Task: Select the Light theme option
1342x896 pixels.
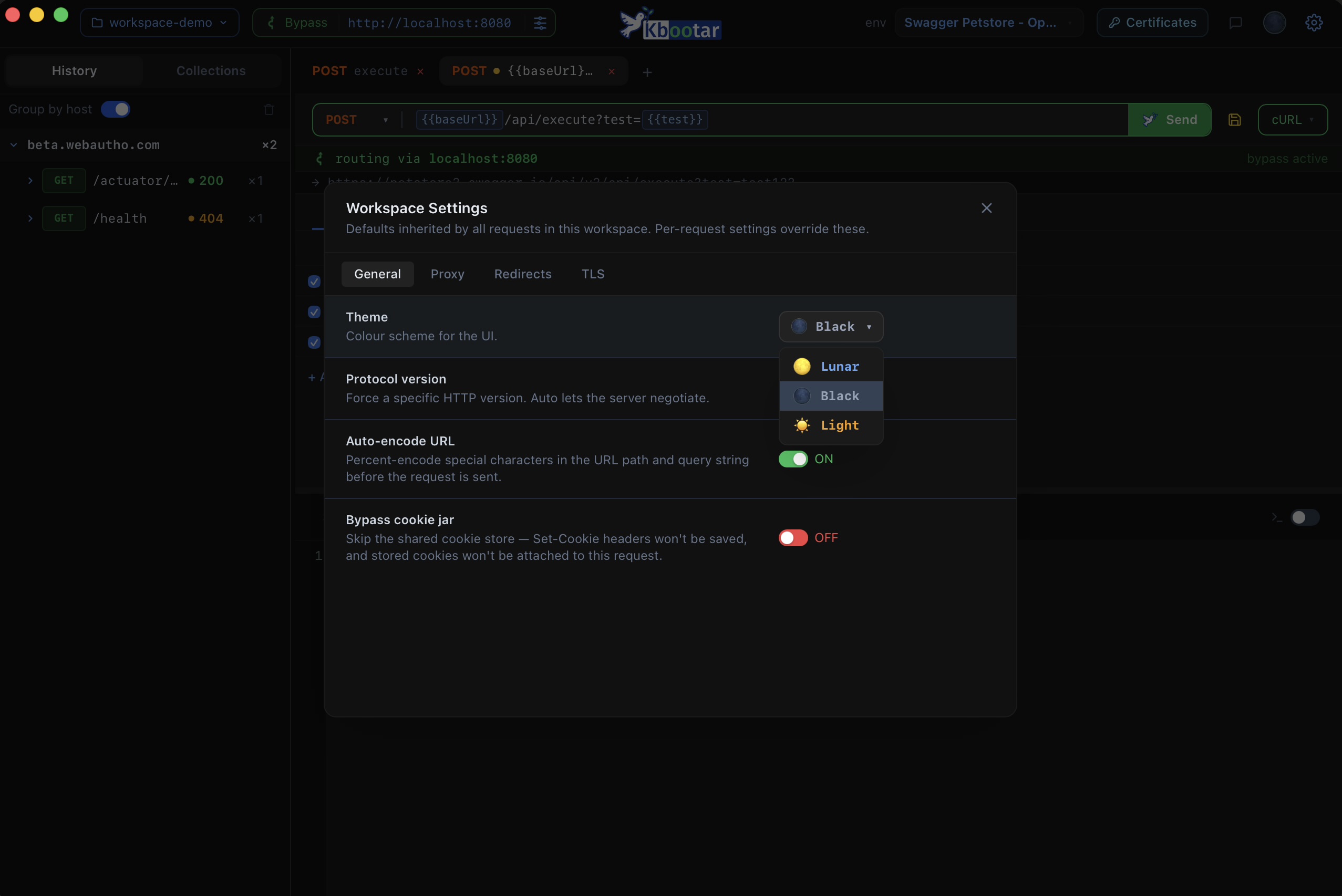Action: [830, 425]
